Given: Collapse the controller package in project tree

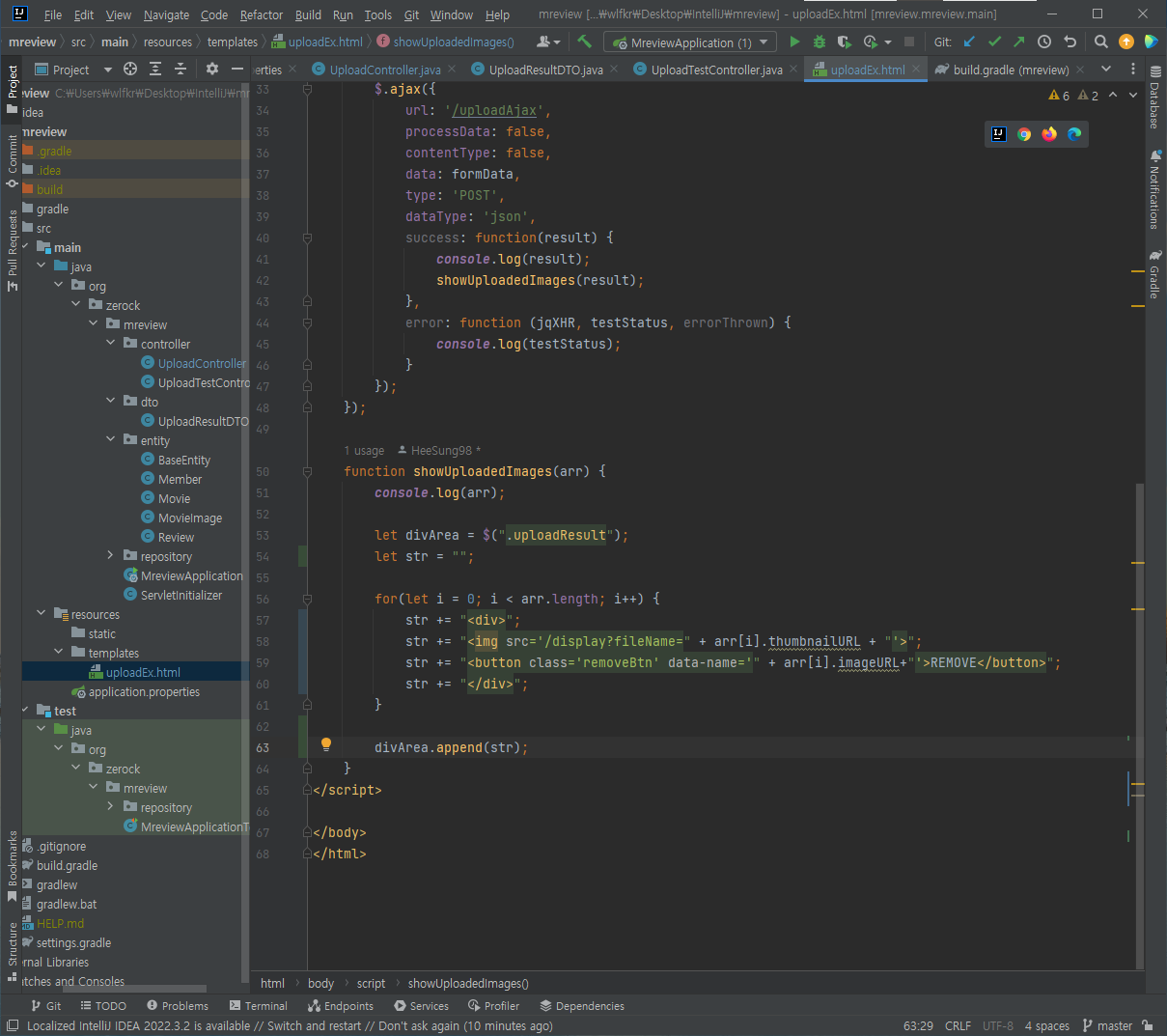Looking at the screenshot, I should [110, 343].
